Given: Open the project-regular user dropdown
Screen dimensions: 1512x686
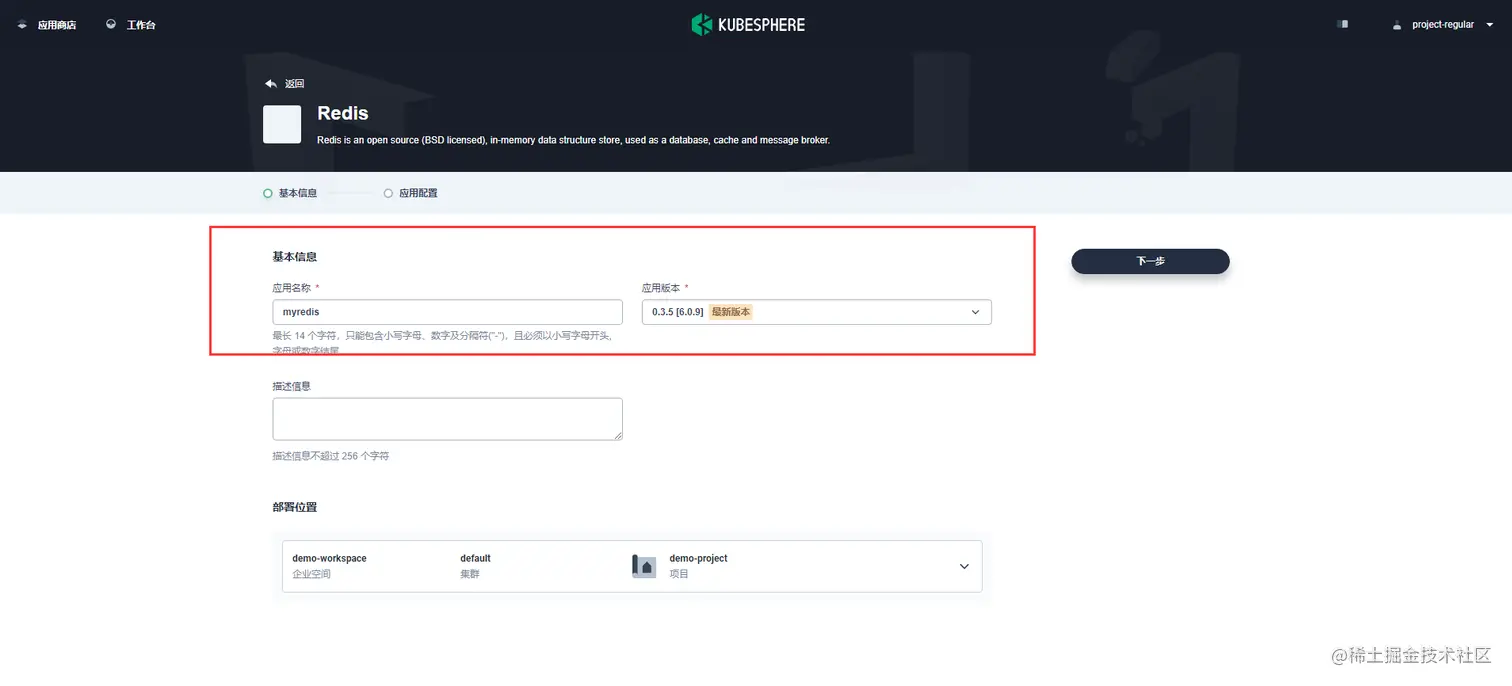Looking at the screenshot, I should tap(1452, 25).
